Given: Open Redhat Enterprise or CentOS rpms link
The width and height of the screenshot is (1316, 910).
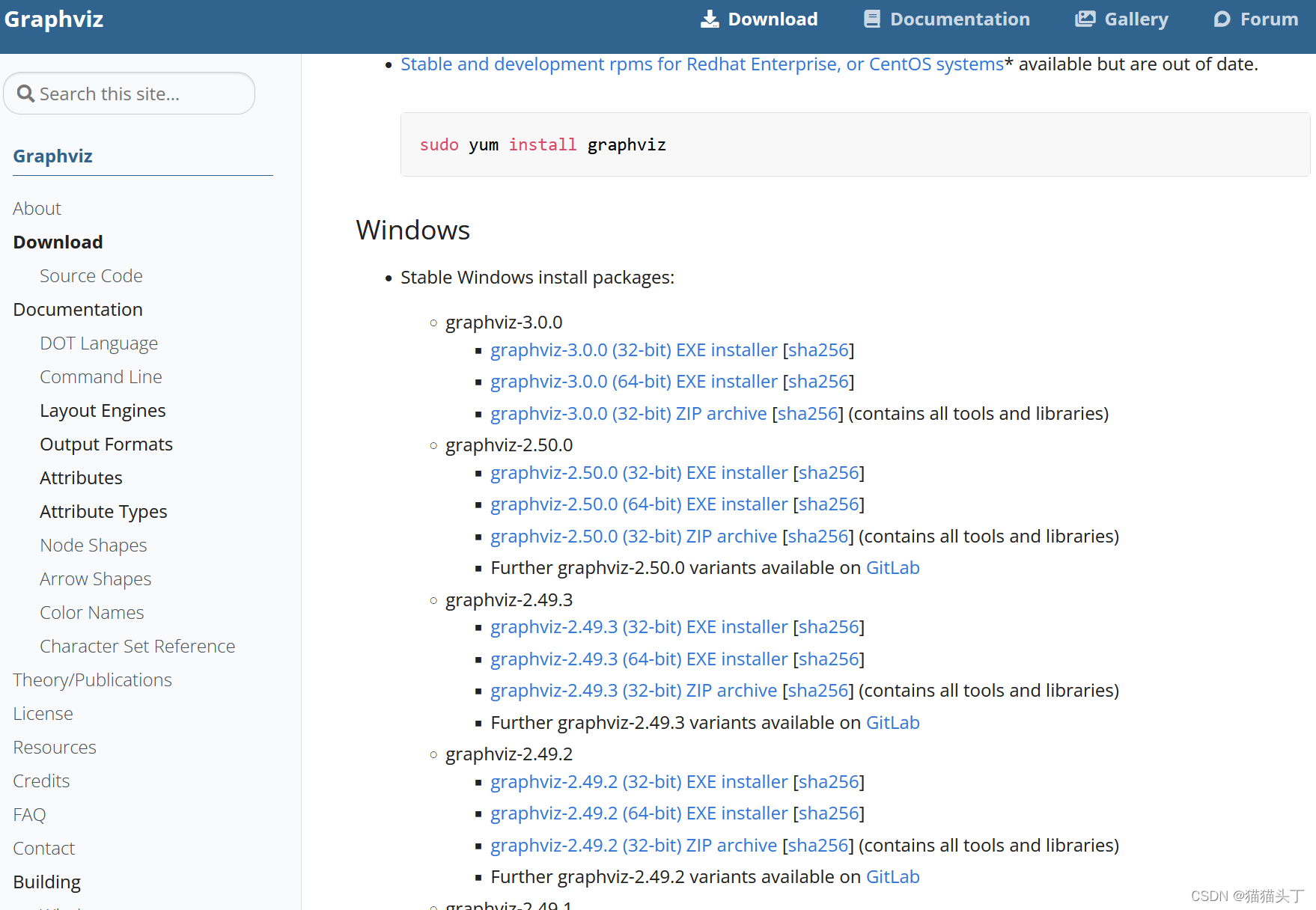Looking at the screenshot, I should pos(702,64).
